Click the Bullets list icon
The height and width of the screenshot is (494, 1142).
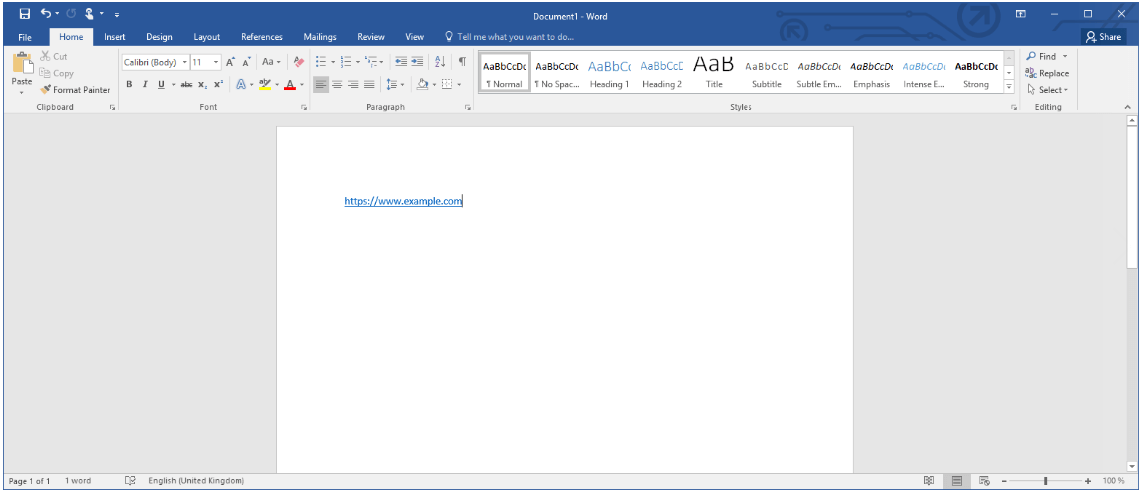pos(321,62)
